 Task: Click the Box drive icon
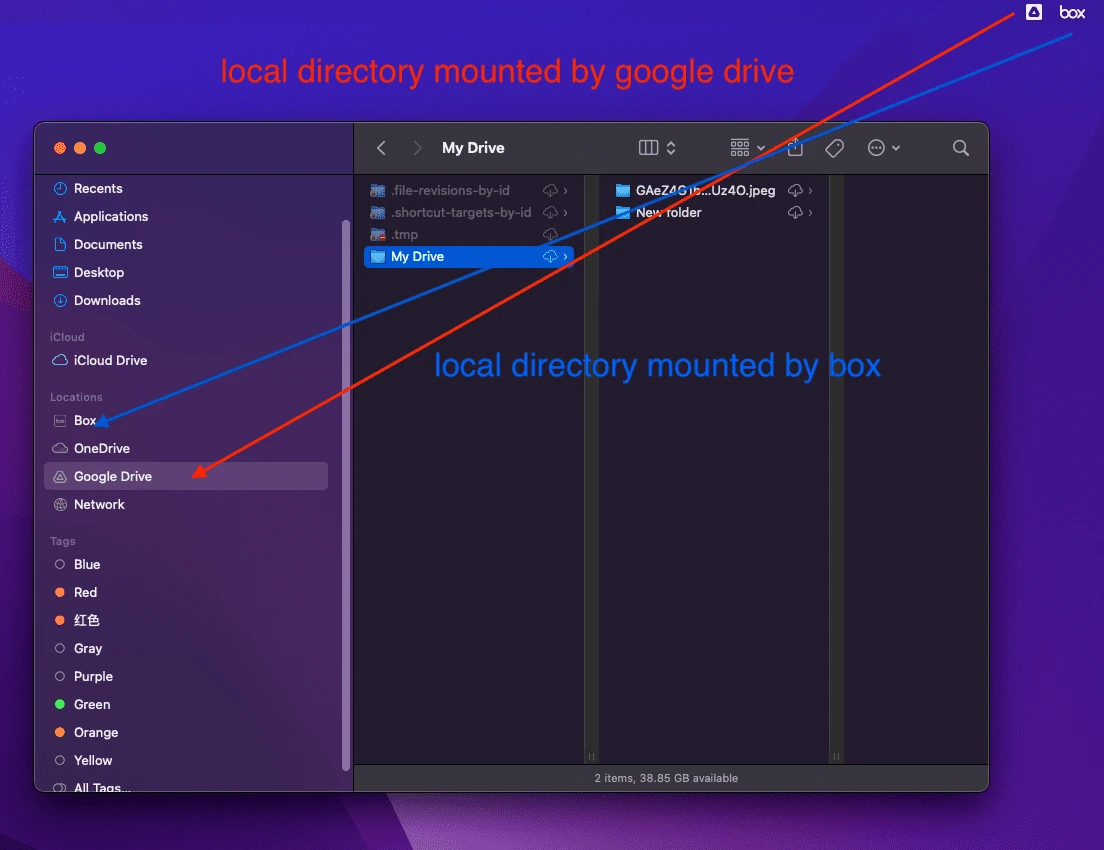click(61, 420)
